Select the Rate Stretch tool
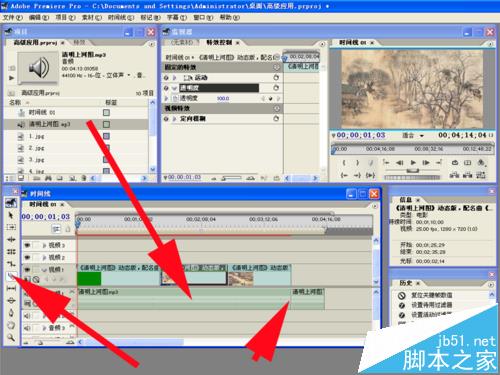The image size is (500, 375). pos(11,263)
